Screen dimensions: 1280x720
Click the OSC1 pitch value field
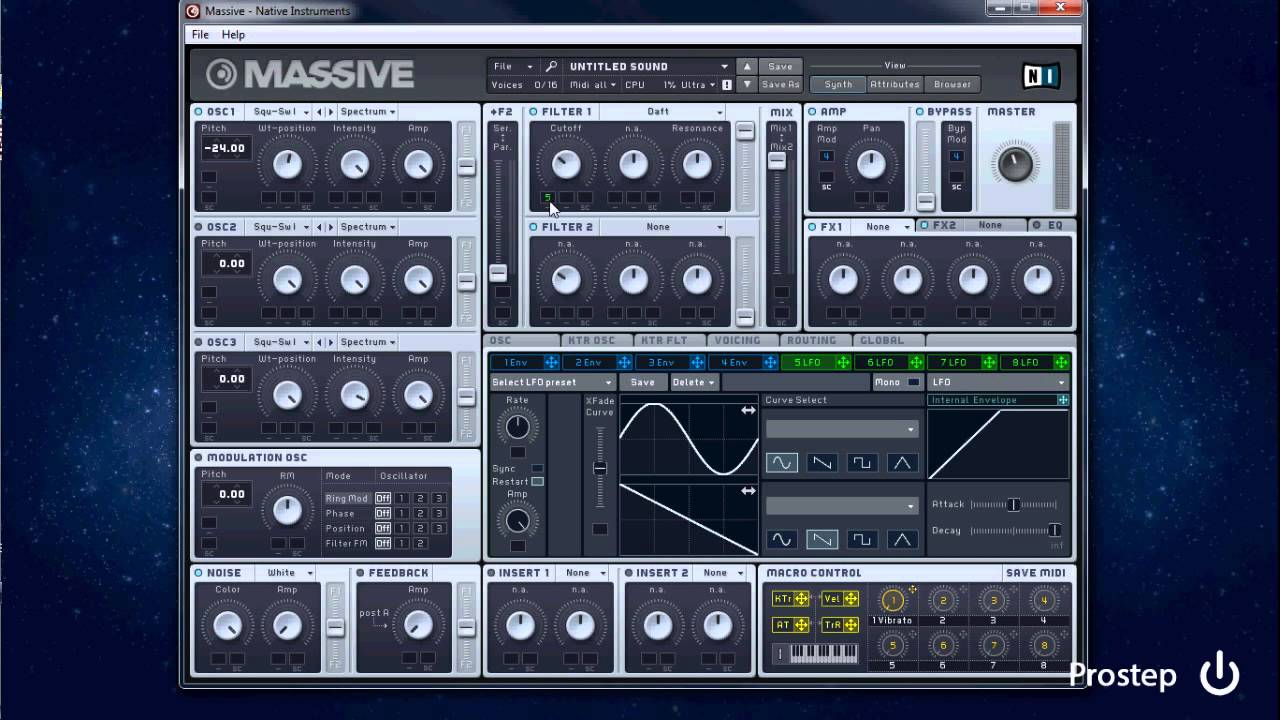(x=224, y=148)
